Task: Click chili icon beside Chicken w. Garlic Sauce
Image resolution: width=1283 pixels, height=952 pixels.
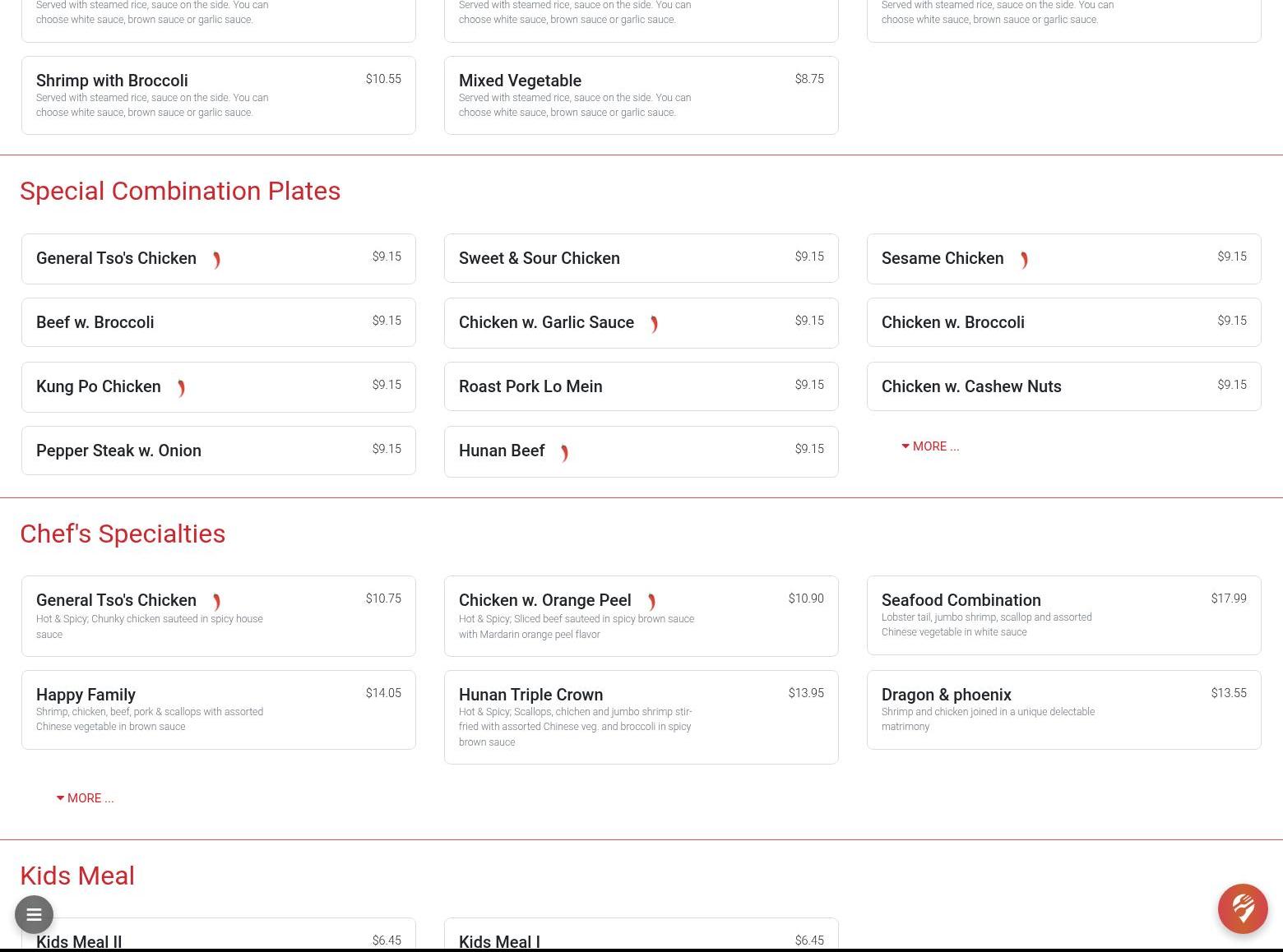Action: pyautogui.click(x=654, y=324)
